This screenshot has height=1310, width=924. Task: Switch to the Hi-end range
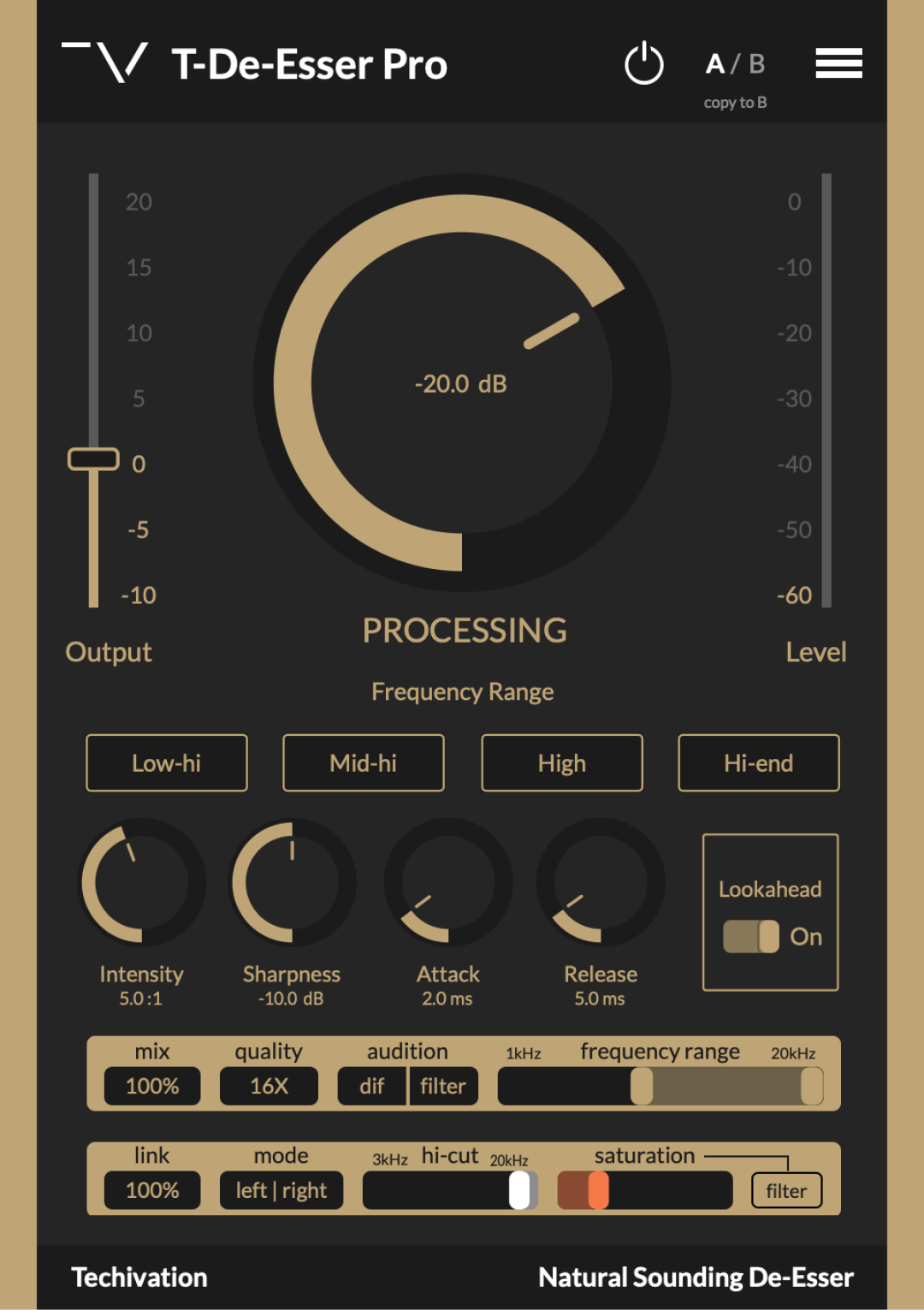tap(758, 762)
